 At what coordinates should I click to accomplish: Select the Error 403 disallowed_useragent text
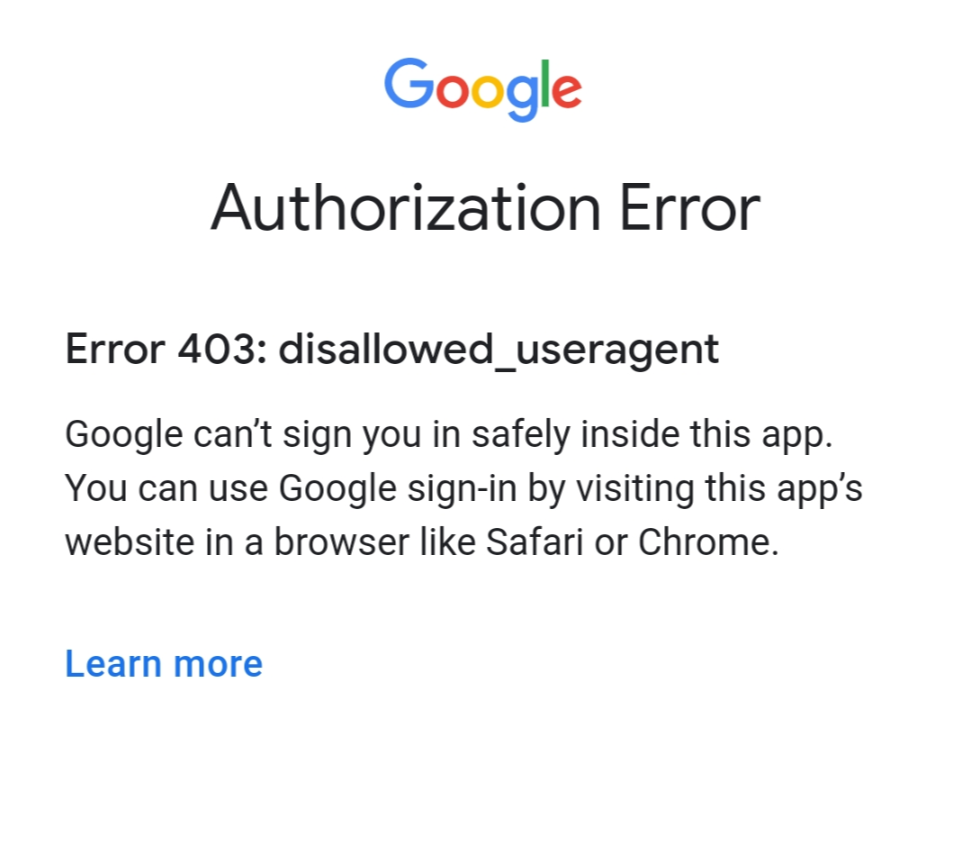(x=392, y=350)
